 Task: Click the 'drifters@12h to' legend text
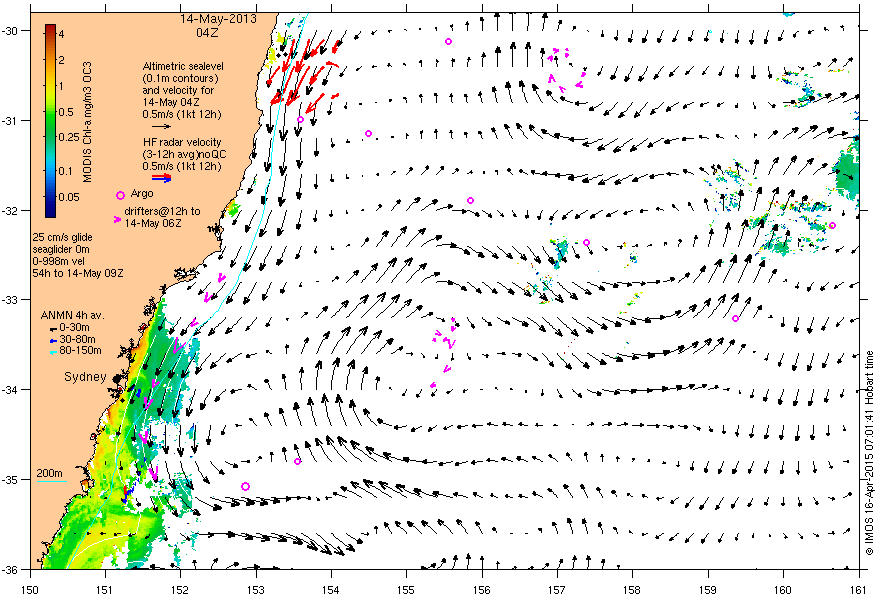point(162,212)
